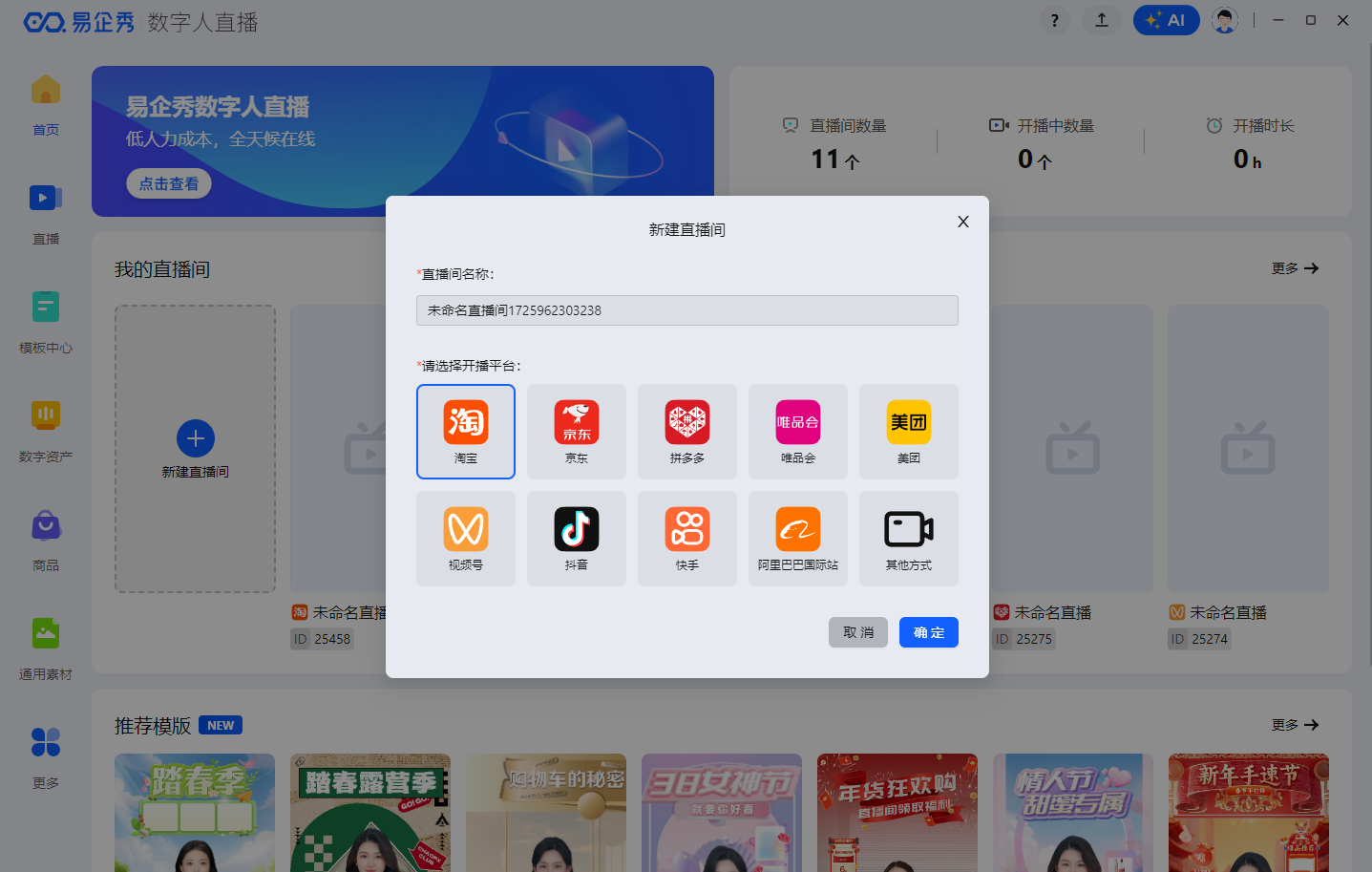Select the Alibaba International (阿里巴巴国际站) platform
Viewport: 1372px width, 872px height.
(x=798, y=539)
